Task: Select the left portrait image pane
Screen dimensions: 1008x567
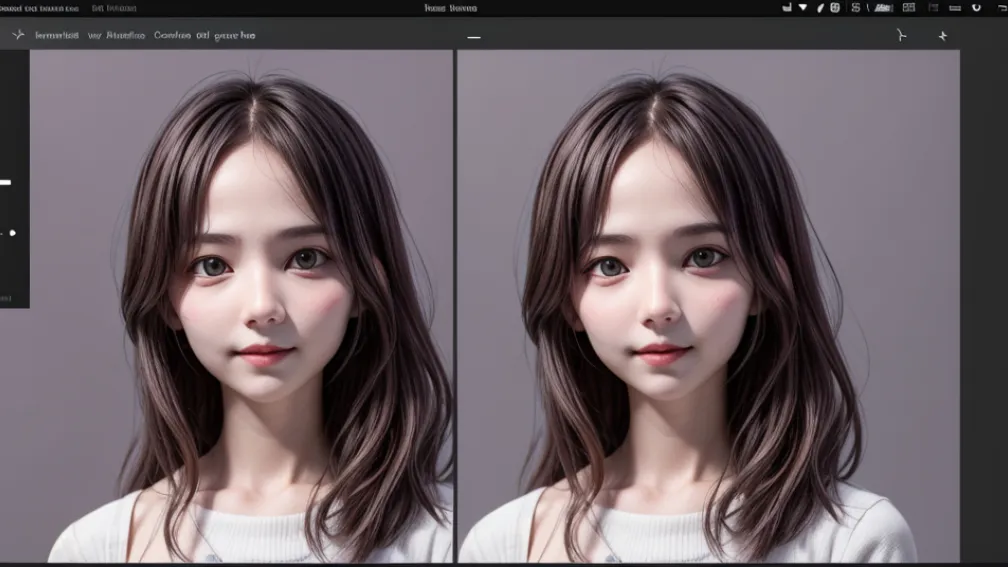Action: coord(240,305)
